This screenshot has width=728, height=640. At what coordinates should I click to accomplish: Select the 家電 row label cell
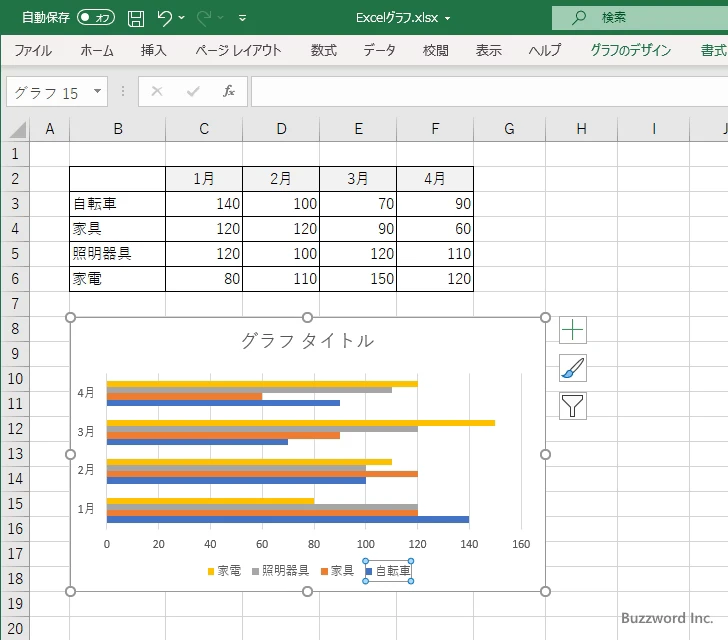pyautogui.click(x=117, y=279)
